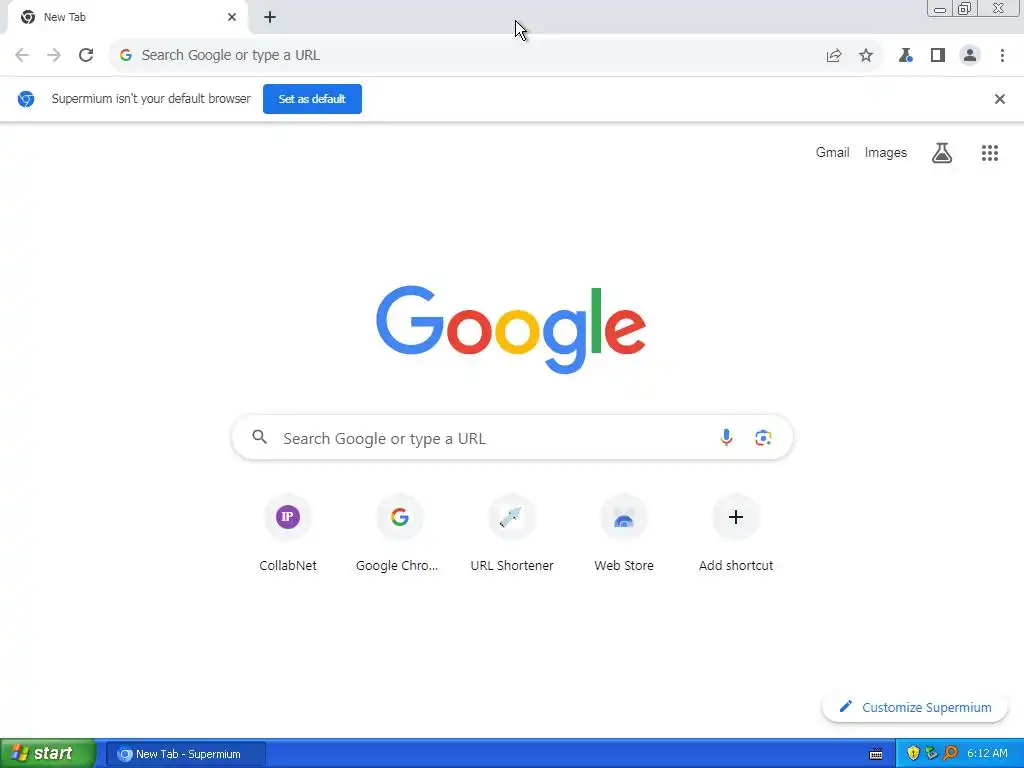
Task: Search by image with Lens icon
Action: 763,438
